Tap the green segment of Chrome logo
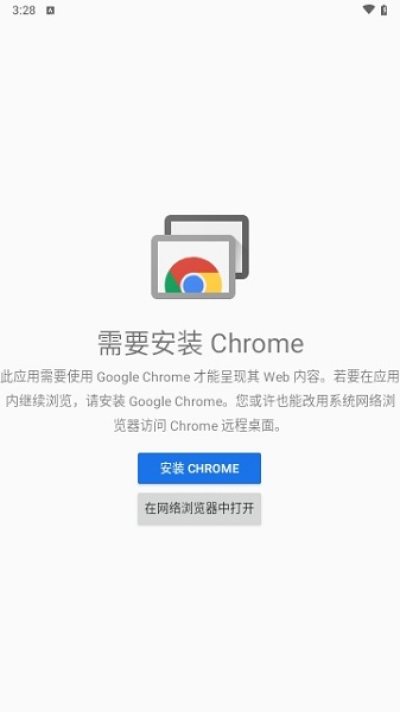 pyautogui.click(x=173, y=283)
